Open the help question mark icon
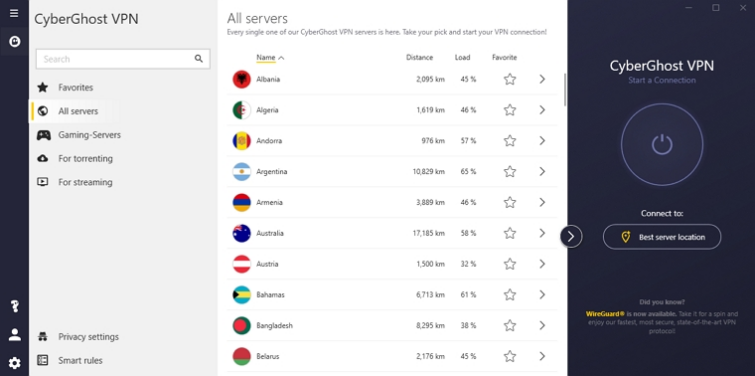 pos(14,306)
